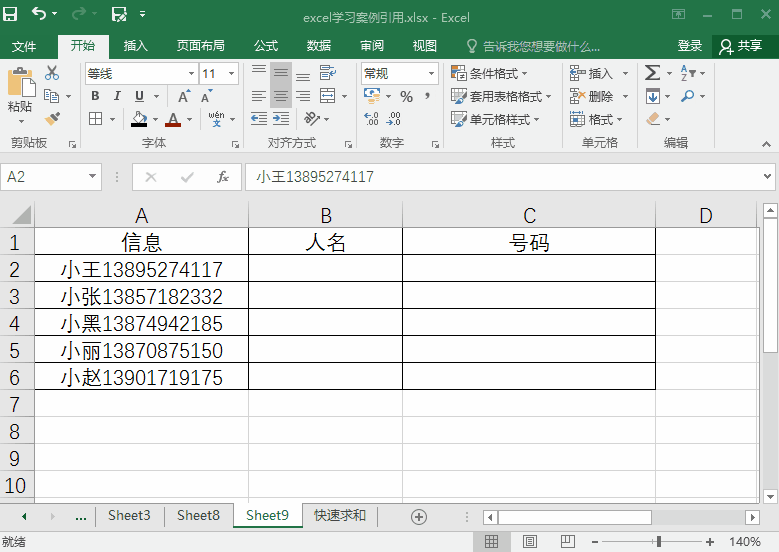Image resolution: width=779 pixels, height=552 pixels.
Task: Click the text orientation icon
Action: (x=312, y=119)
